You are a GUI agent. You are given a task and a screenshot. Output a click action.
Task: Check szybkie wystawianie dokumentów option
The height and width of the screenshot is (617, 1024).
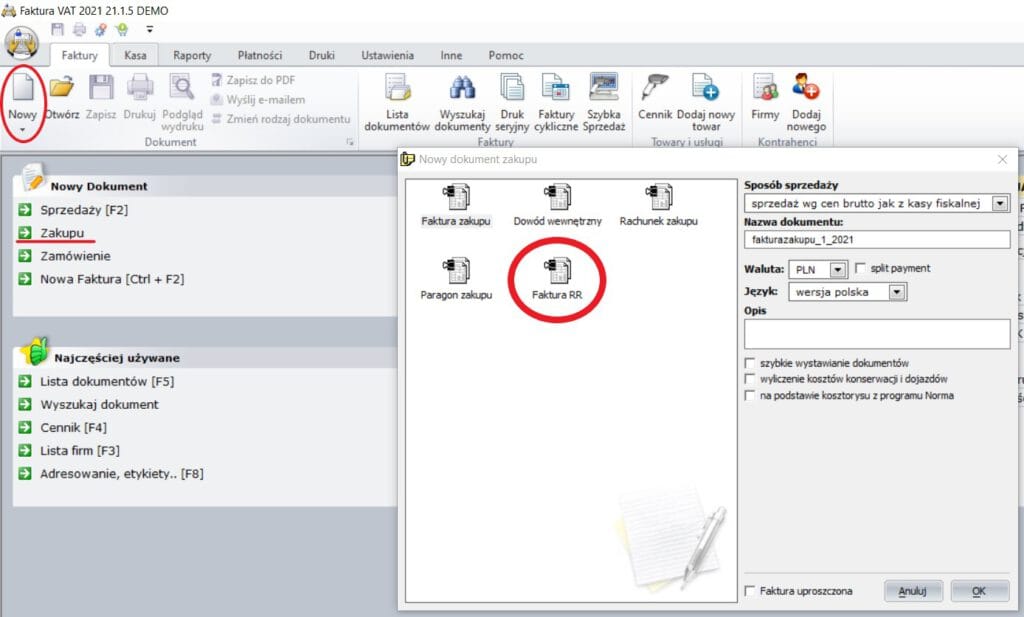(750, 363)
